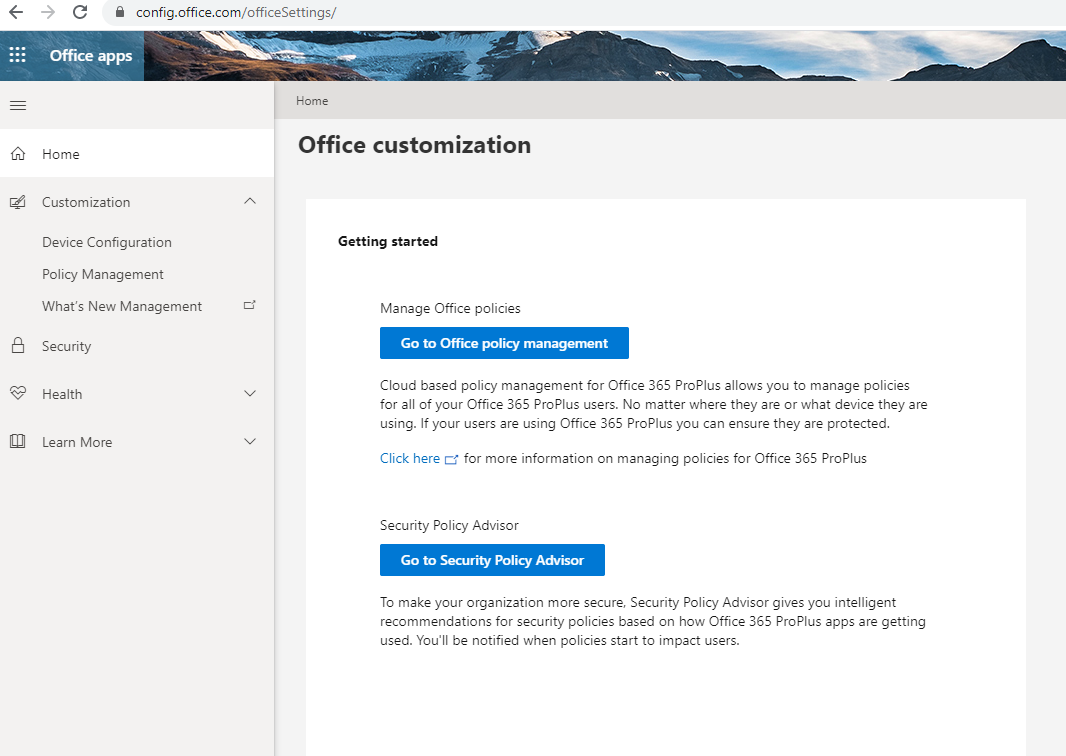The image size is (1066, 756).
Task: Go to Office policy management
Action: pos(504,342)
